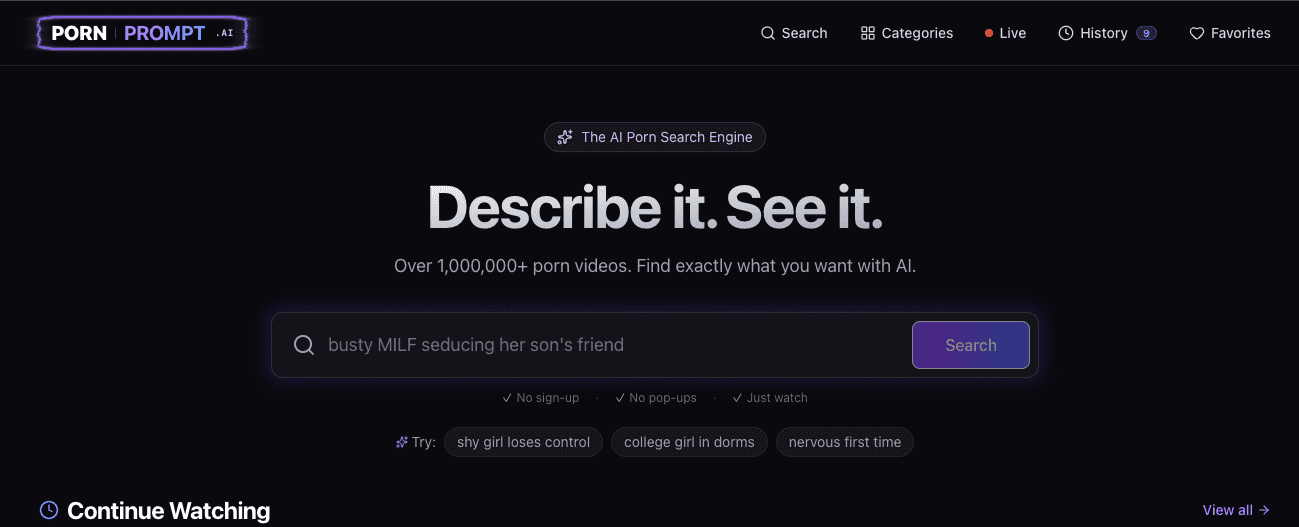This screenshot has width=1299, height=527.
Task: Click the magnifier icon inside search box
Action: pos(304,345)
